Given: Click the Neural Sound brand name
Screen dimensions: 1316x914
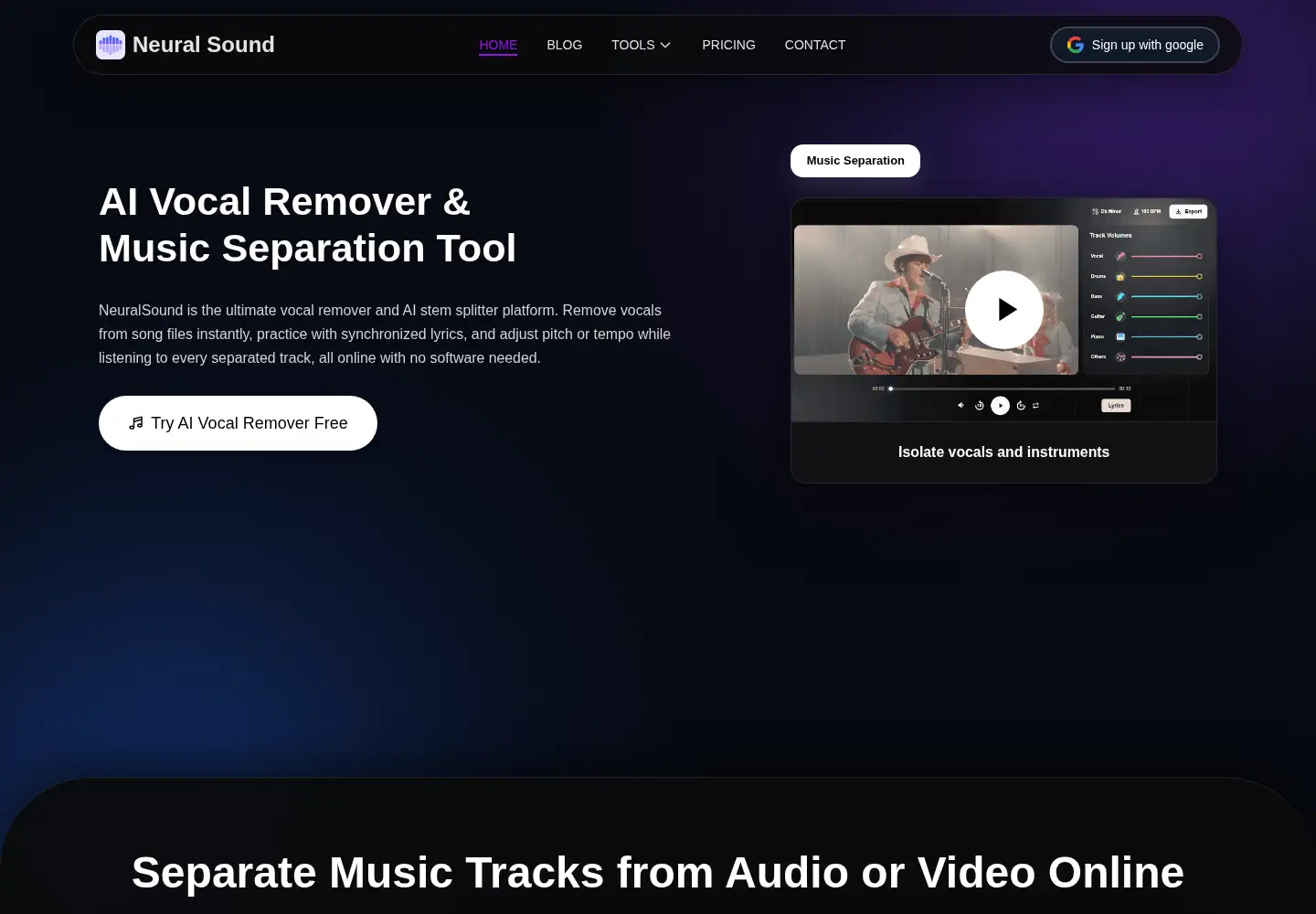Looking at the screenshot, I should pyautogui.click(x=204, y=45).
